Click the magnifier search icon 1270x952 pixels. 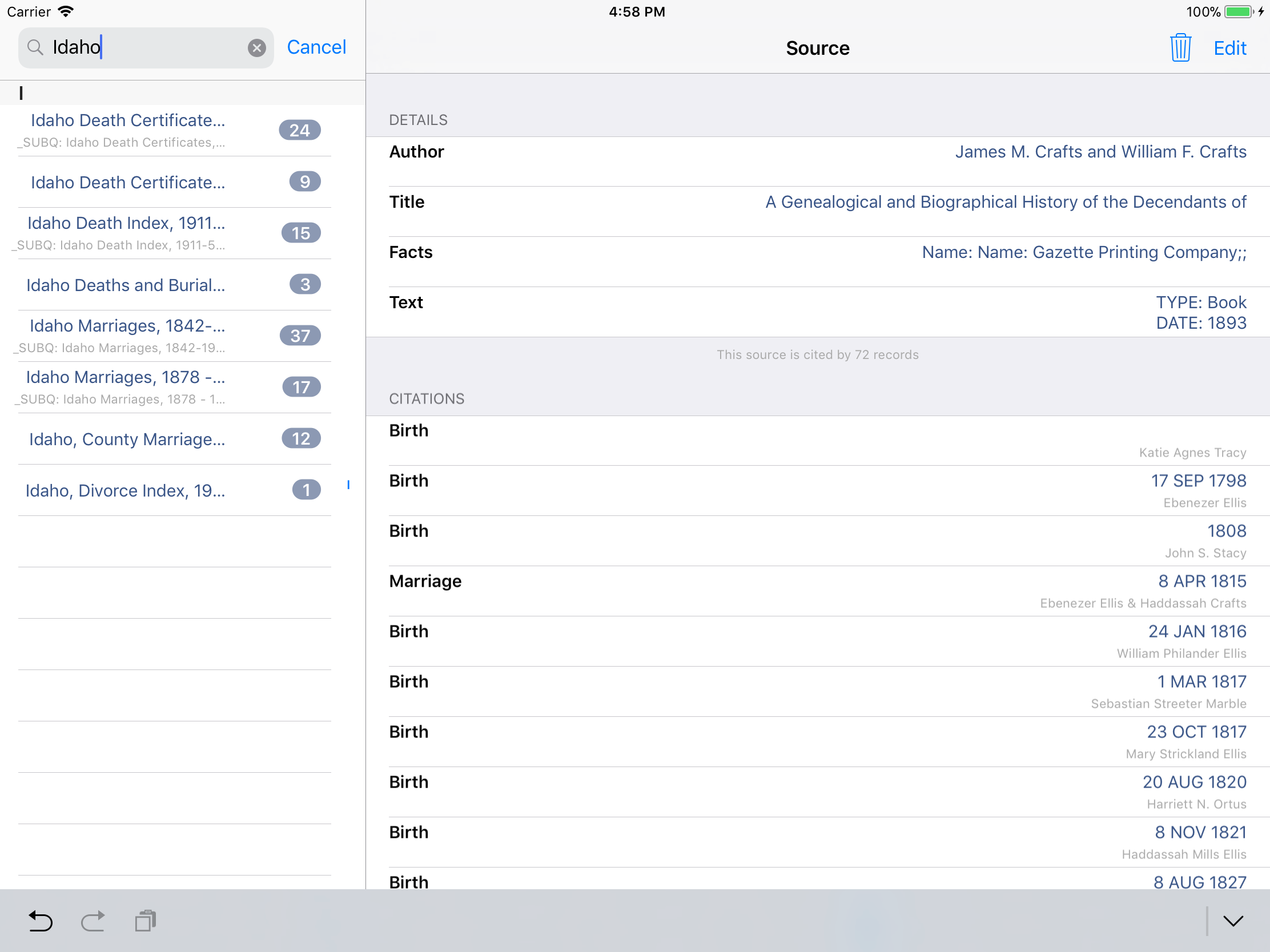tap(35, 47)
